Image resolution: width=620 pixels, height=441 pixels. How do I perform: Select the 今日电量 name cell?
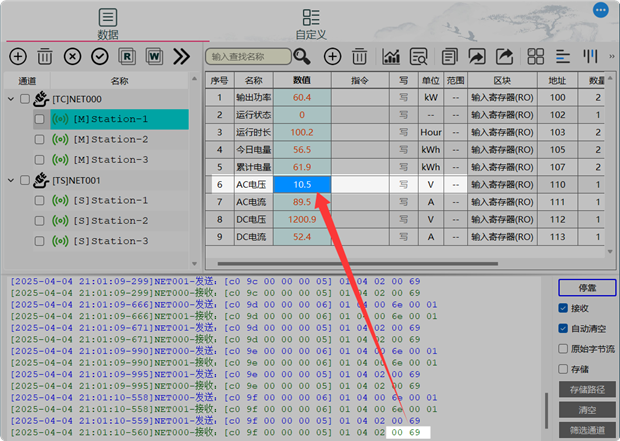[x=253, y=150]
